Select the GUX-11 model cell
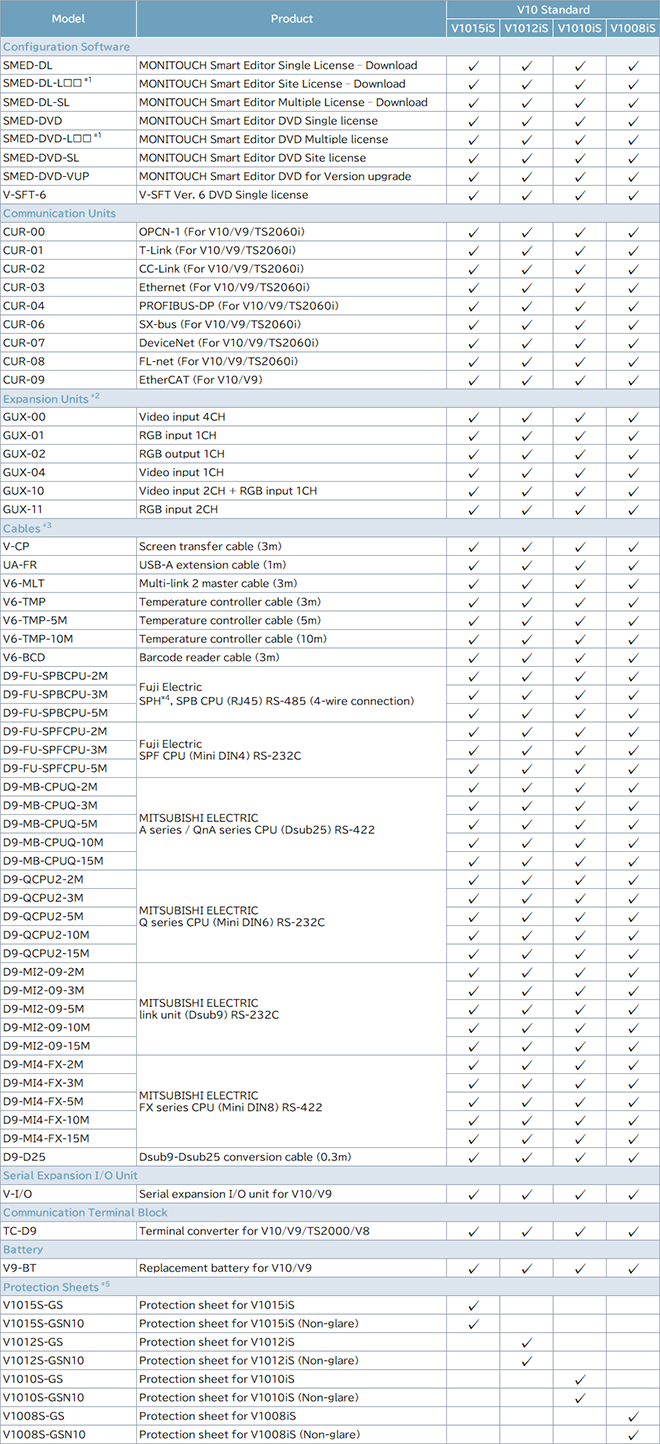The height and width of the screenshot is (1444, 660). pyautogui.click(x=68, y=509)
